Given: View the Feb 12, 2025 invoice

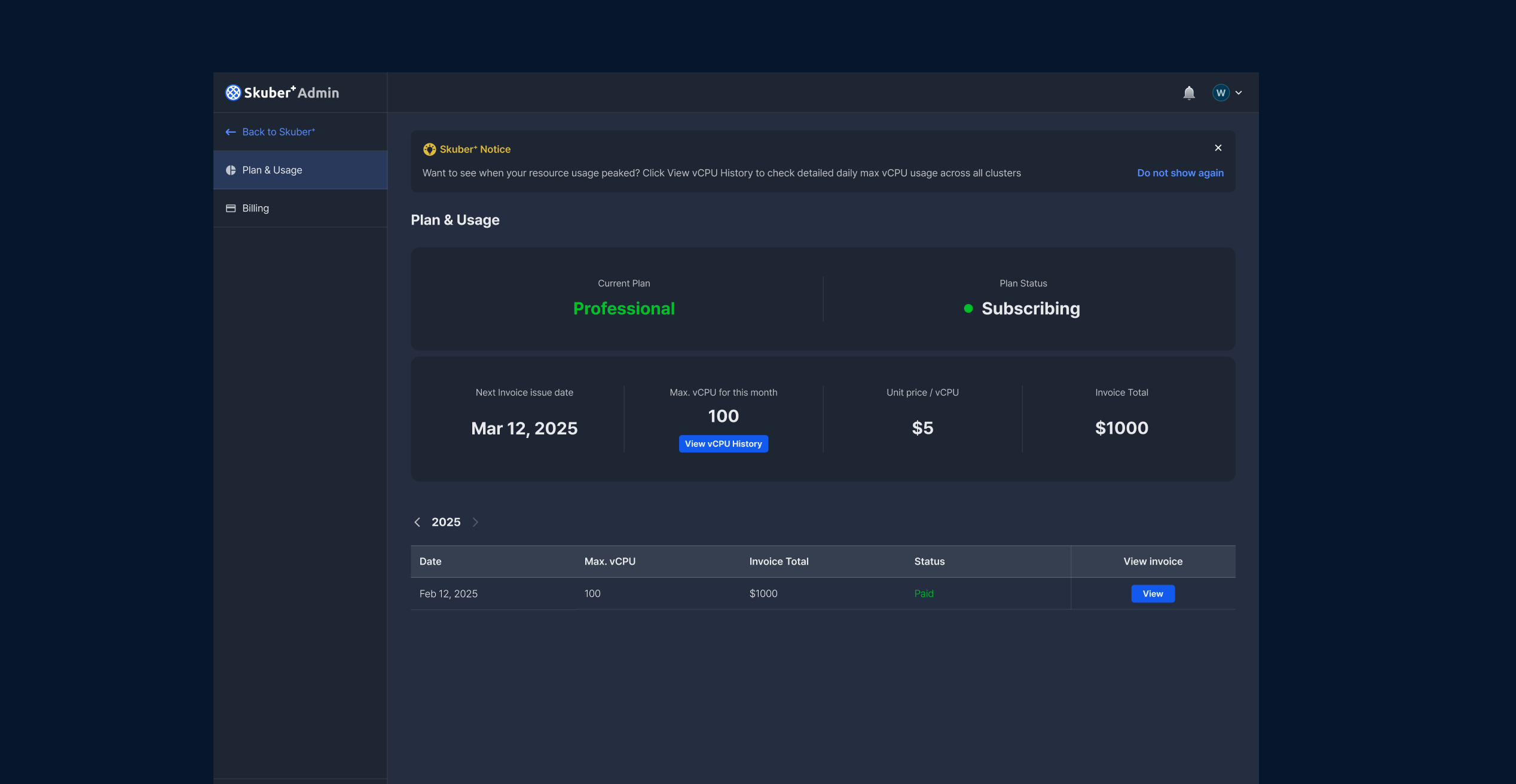Looking at the screenshot, I should 1153,594.
